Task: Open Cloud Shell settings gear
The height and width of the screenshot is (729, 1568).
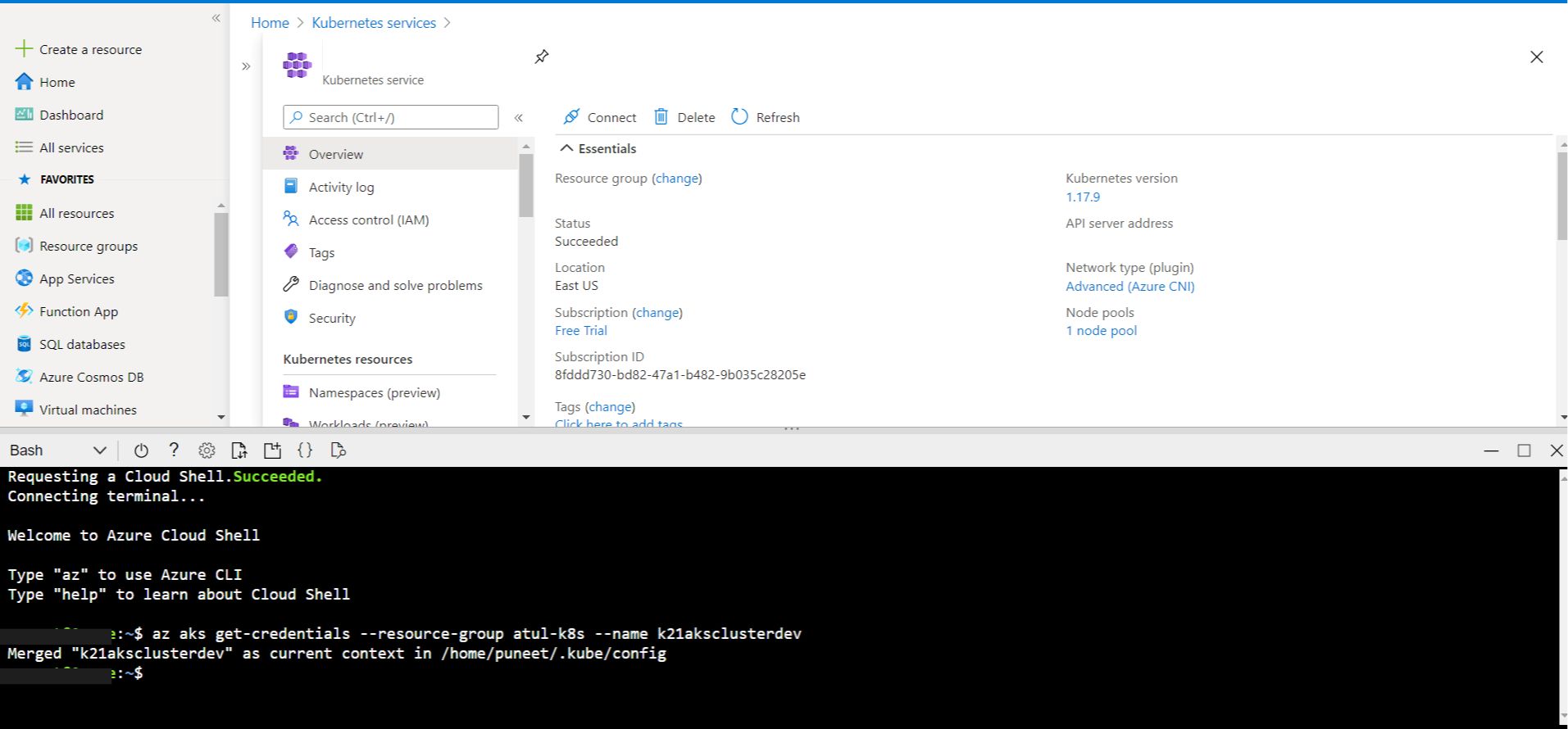Action: click(207, 450)
